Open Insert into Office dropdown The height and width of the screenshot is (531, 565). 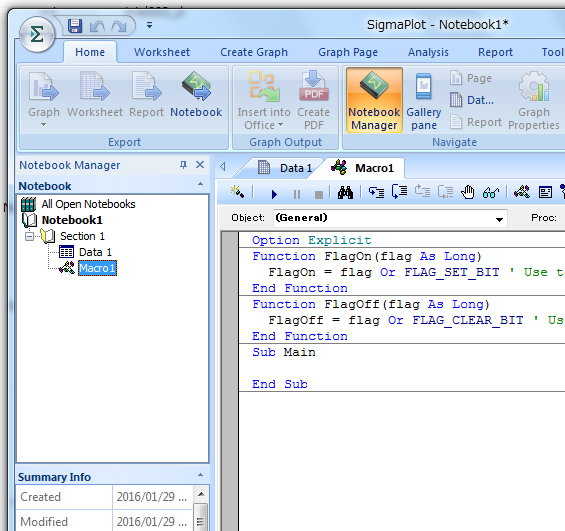(264, 100)
